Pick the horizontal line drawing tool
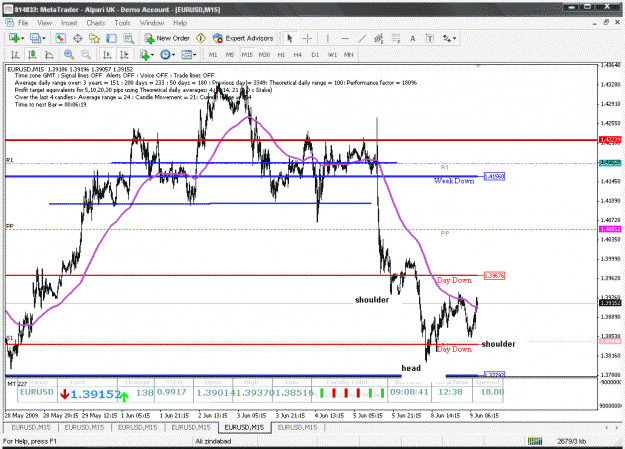Viewport: 625px width, 449px height. point(345,38)
